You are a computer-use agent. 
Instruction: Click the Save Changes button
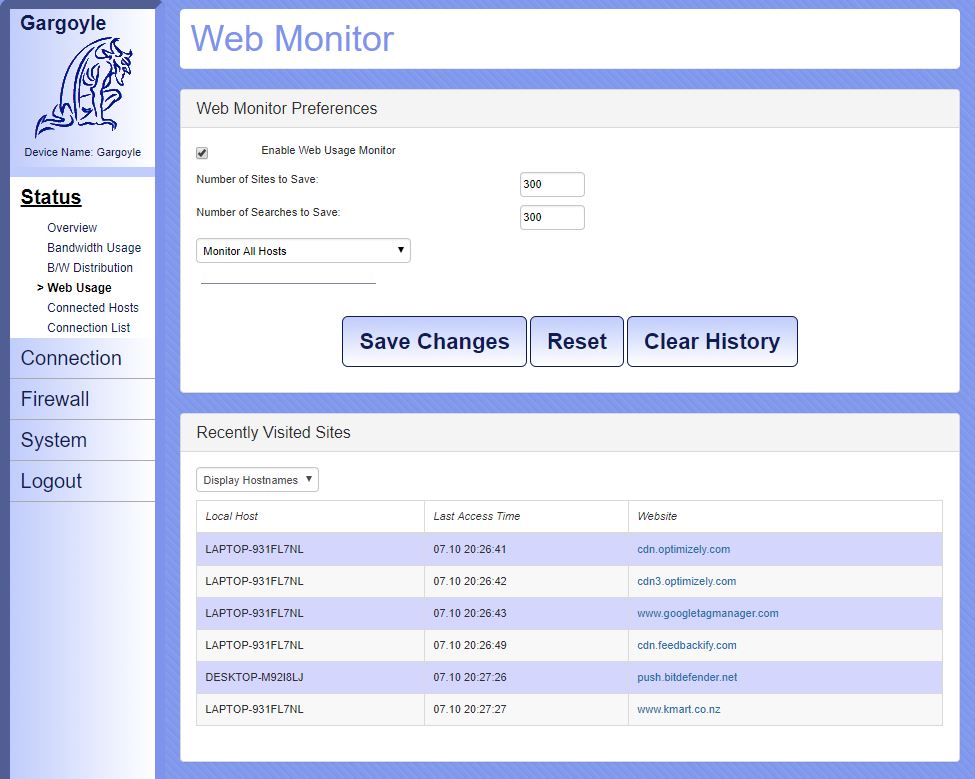(434, 342)
